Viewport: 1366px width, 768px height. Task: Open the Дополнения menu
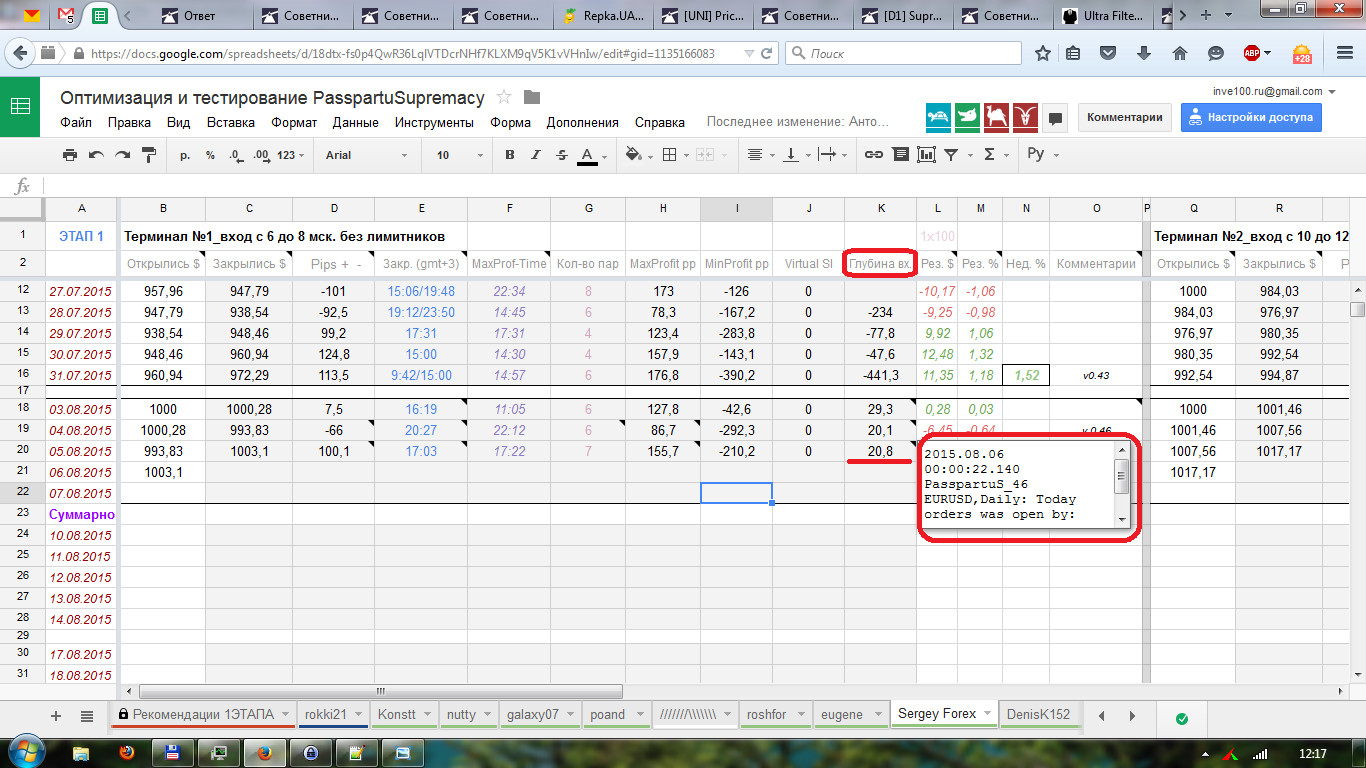tap(582, 122)
